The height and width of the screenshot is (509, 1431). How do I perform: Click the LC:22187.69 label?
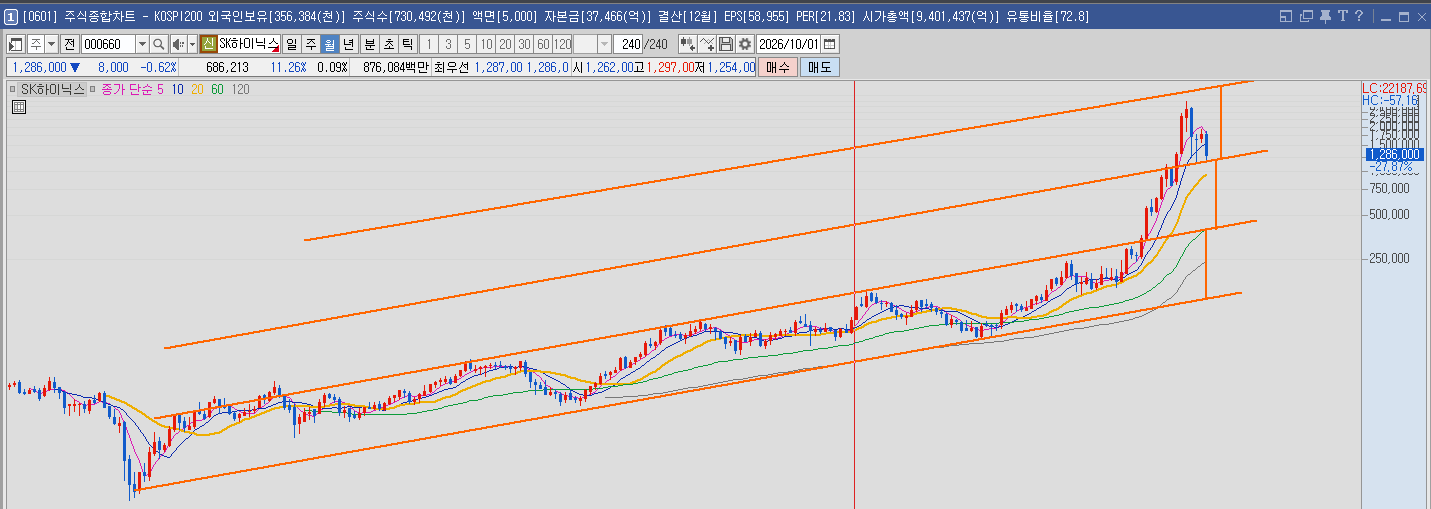pyautogui.click(x=1395, y=89)
